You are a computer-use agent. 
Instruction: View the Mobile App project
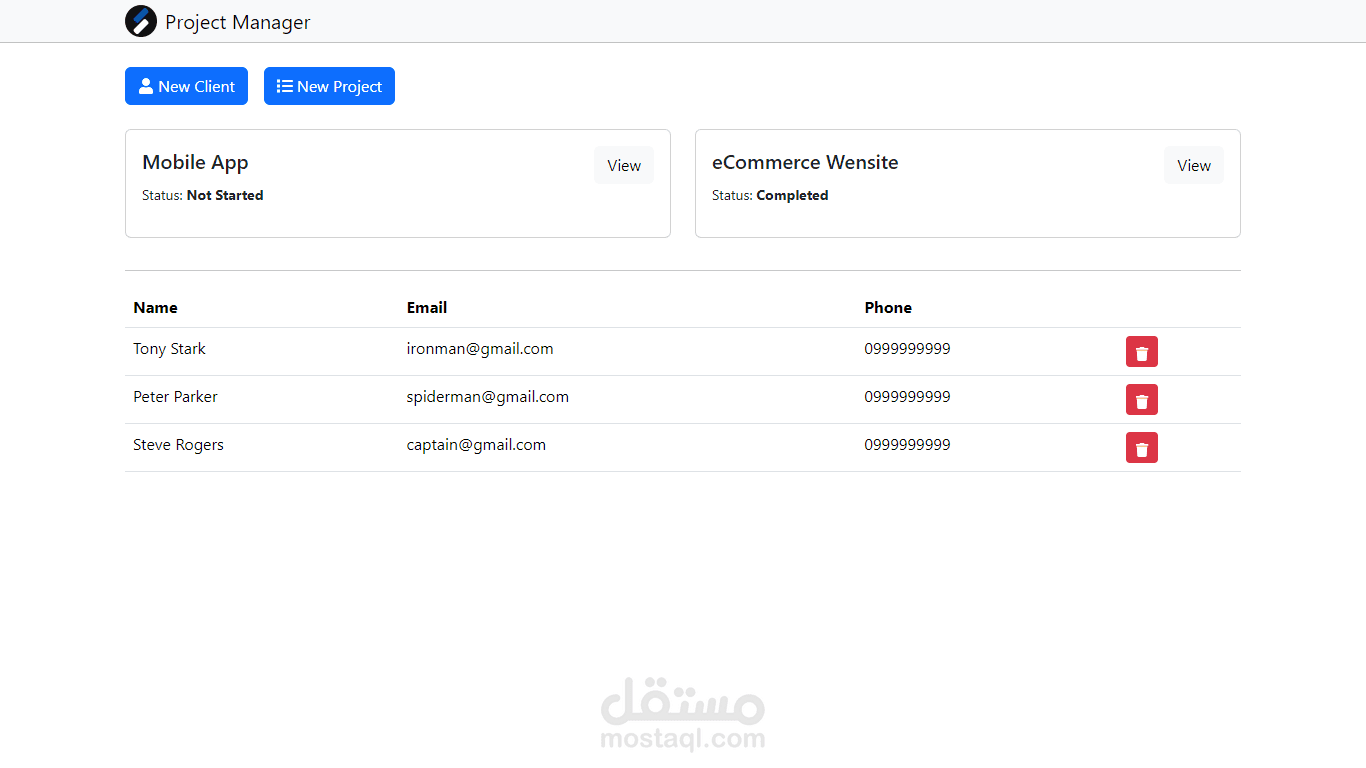click(x=624, y=166)
